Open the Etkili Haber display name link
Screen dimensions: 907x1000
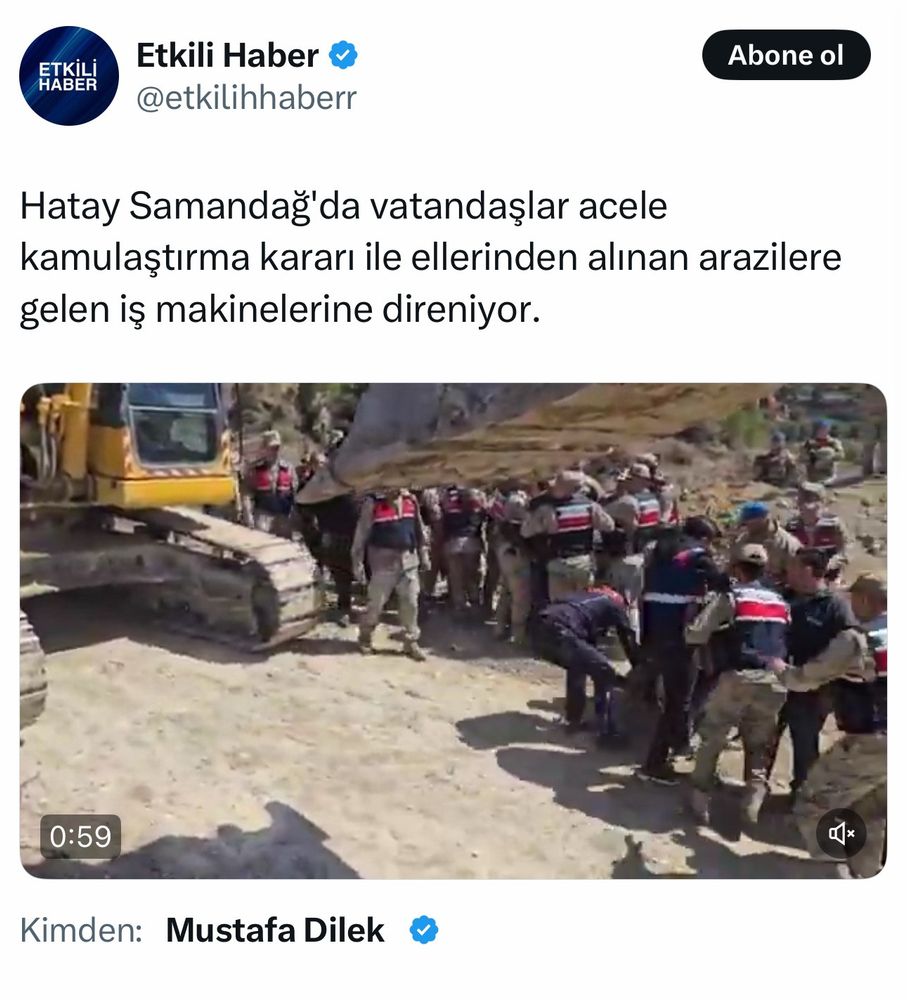(227, 55)
